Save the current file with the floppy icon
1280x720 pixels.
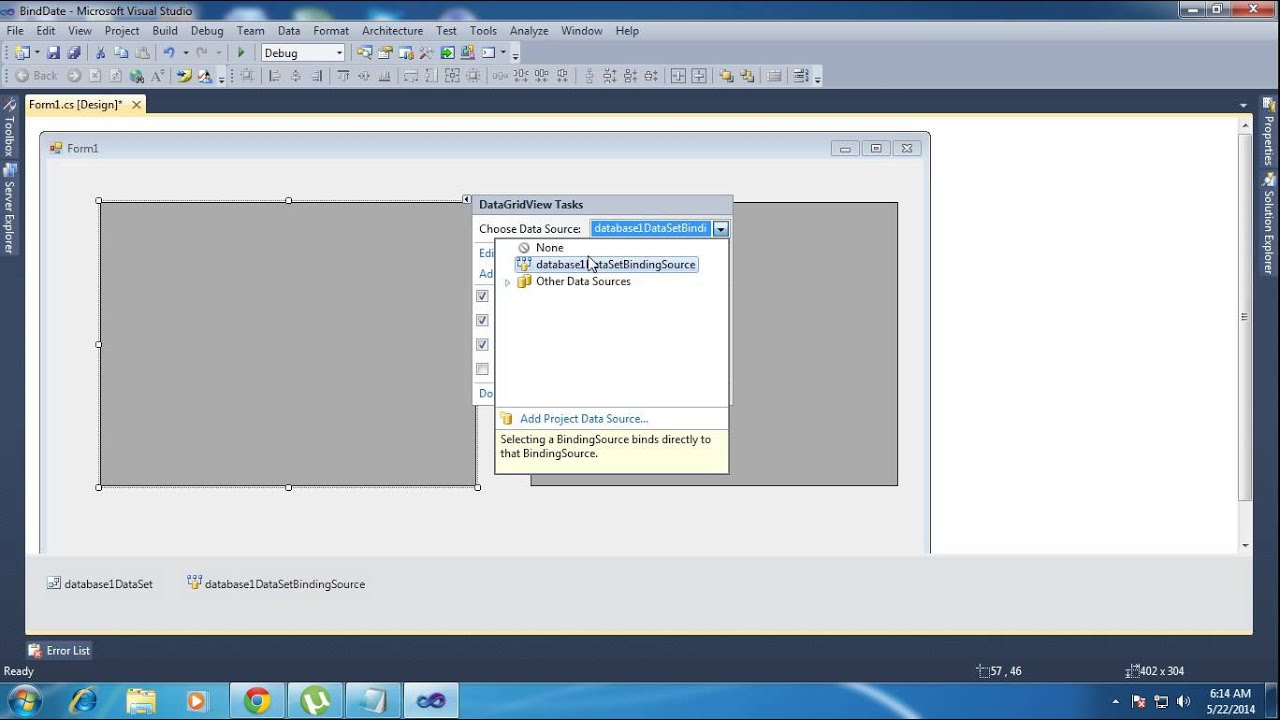click(53, 53)
